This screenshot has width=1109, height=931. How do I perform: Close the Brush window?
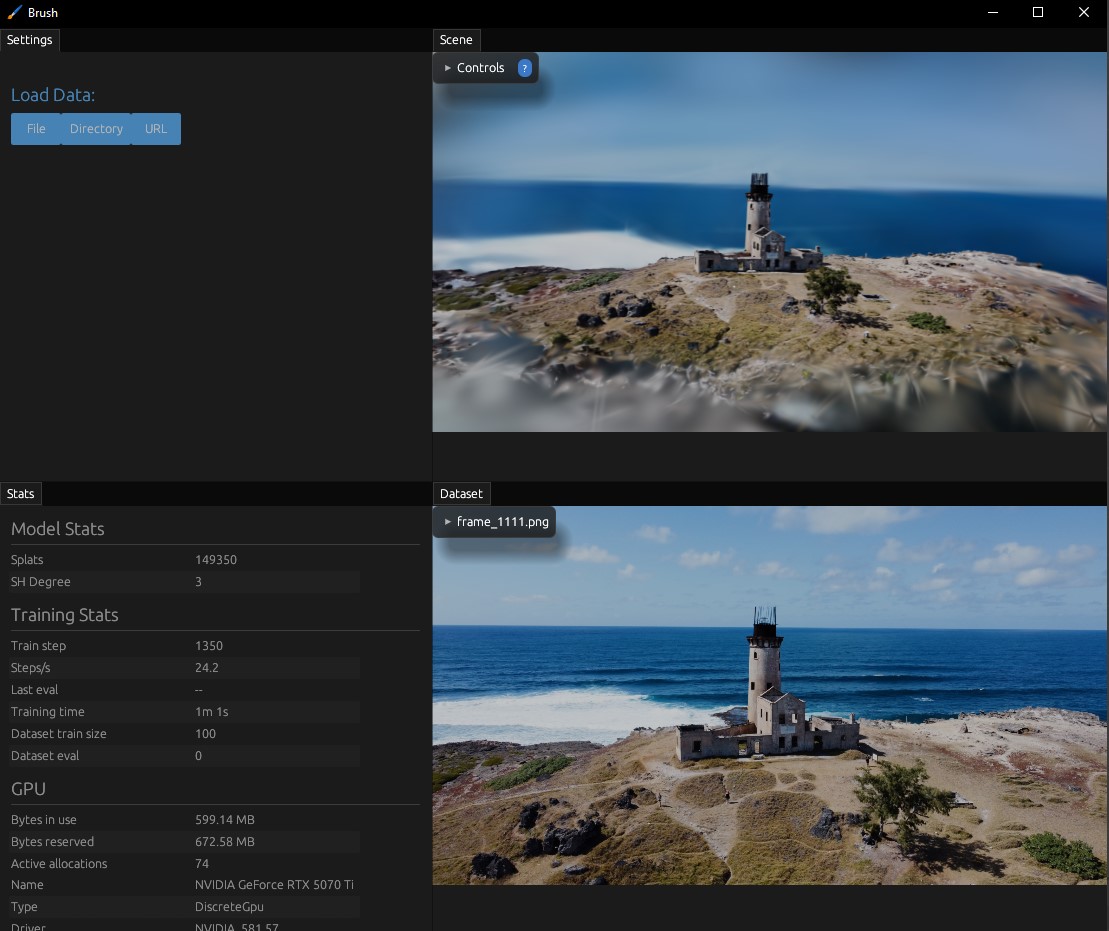(1084, 12)
